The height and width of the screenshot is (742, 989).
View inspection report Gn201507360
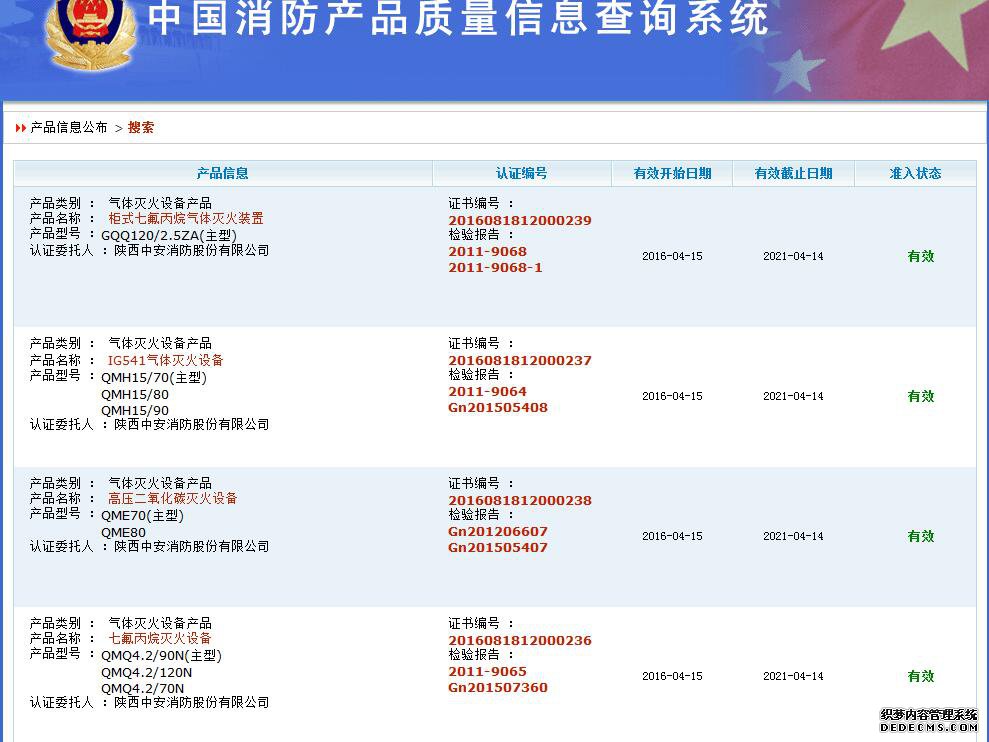pos(497,688)
